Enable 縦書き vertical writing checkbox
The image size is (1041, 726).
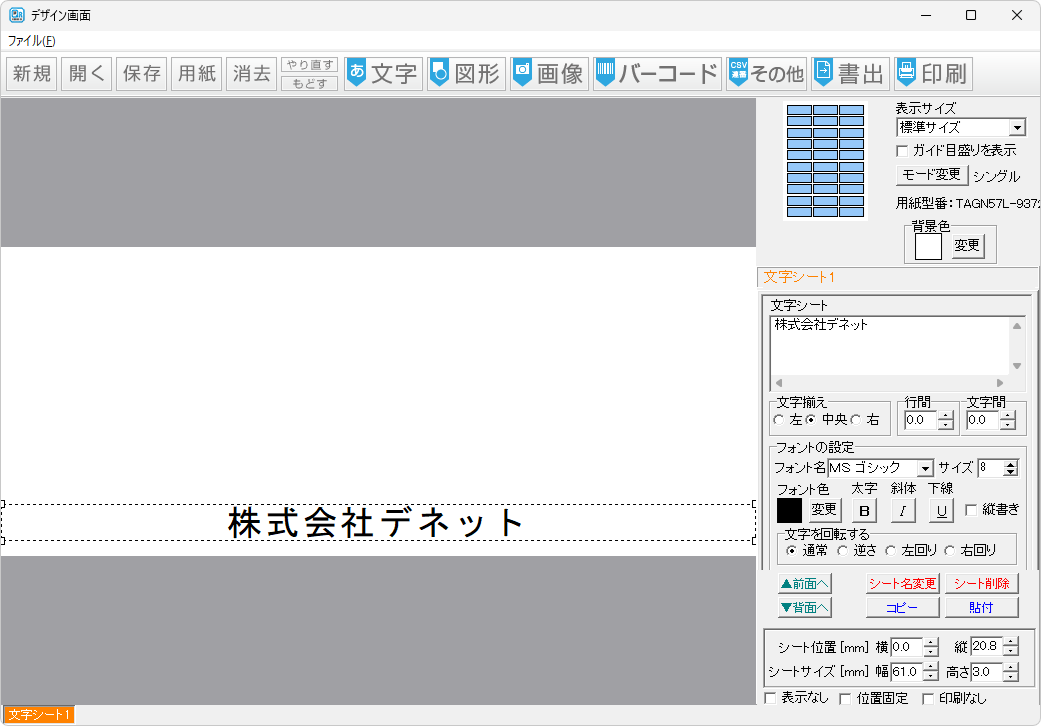[x=971, y=510]
